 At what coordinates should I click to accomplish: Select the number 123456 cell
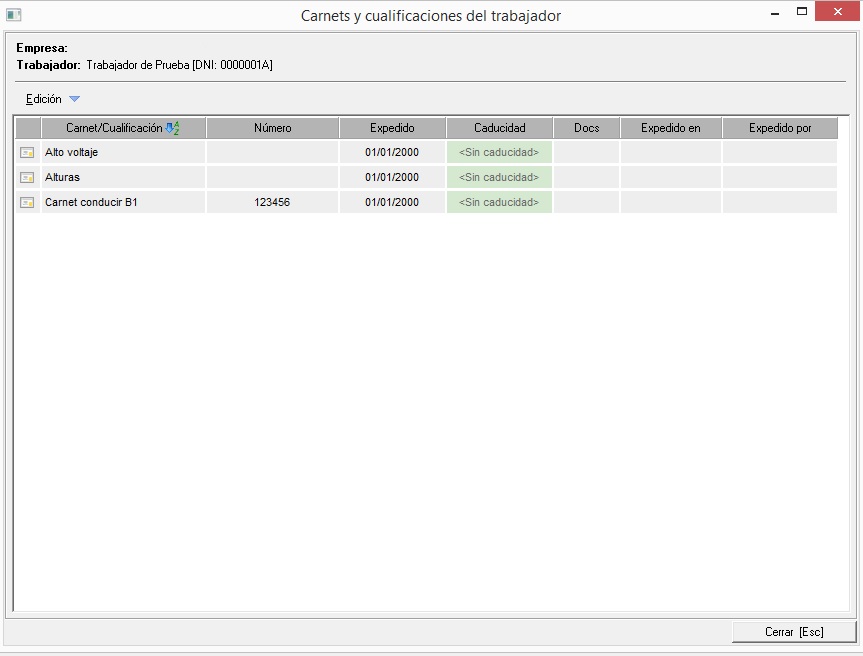click(272, 202)
